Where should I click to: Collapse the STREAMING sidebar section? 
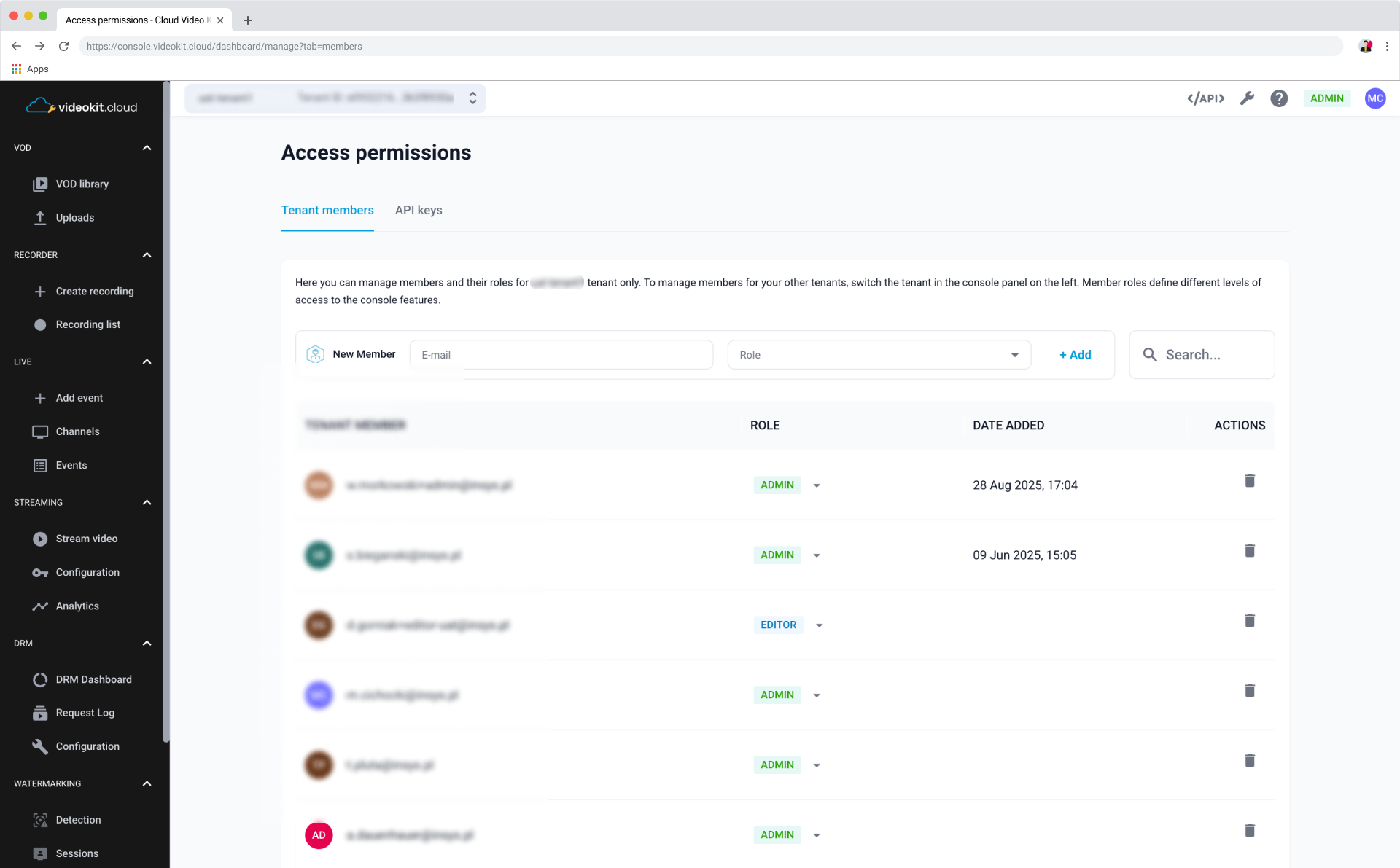point(146,502)
